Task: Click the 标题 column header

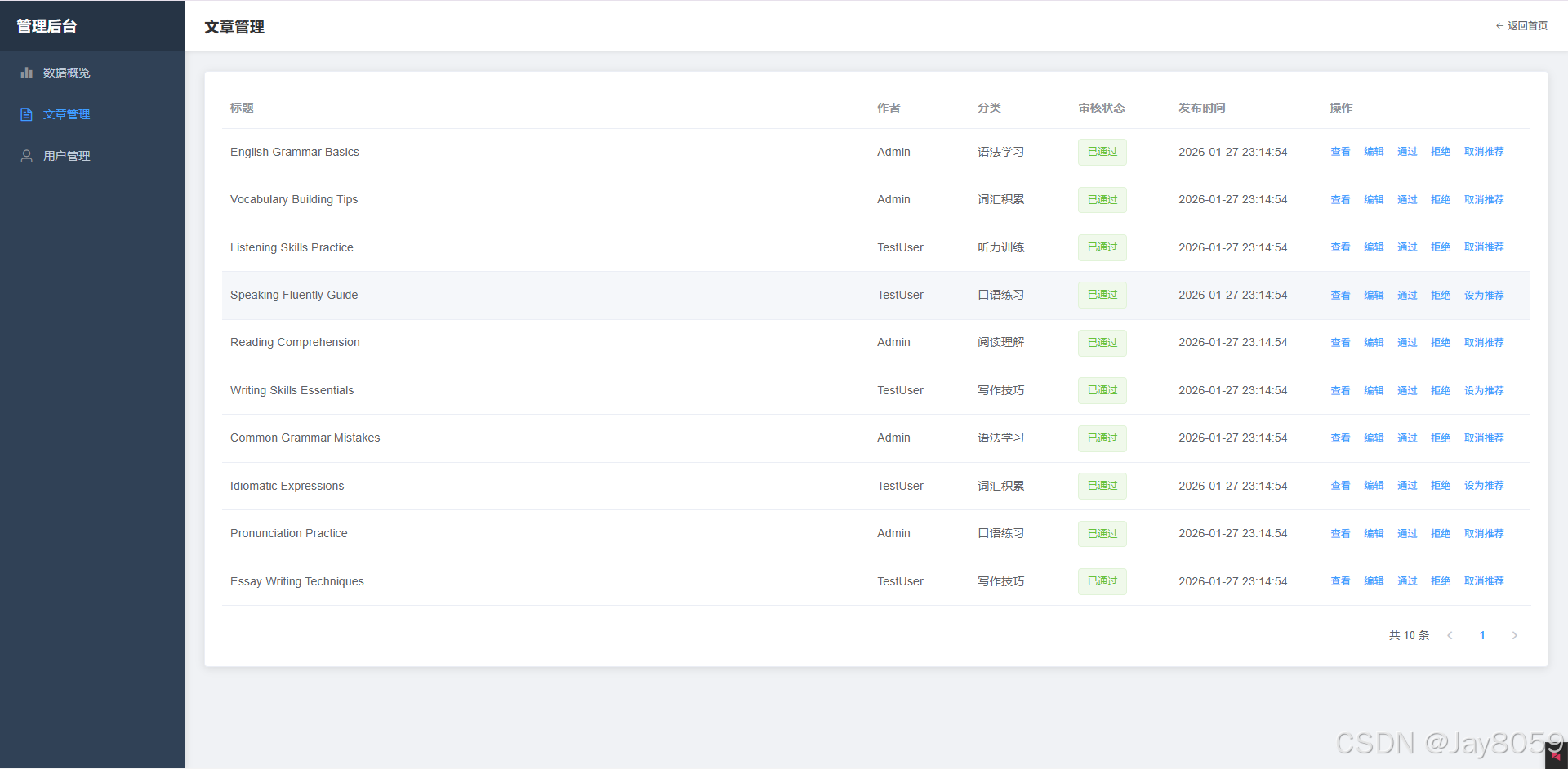Action: (x=242, y=108)
